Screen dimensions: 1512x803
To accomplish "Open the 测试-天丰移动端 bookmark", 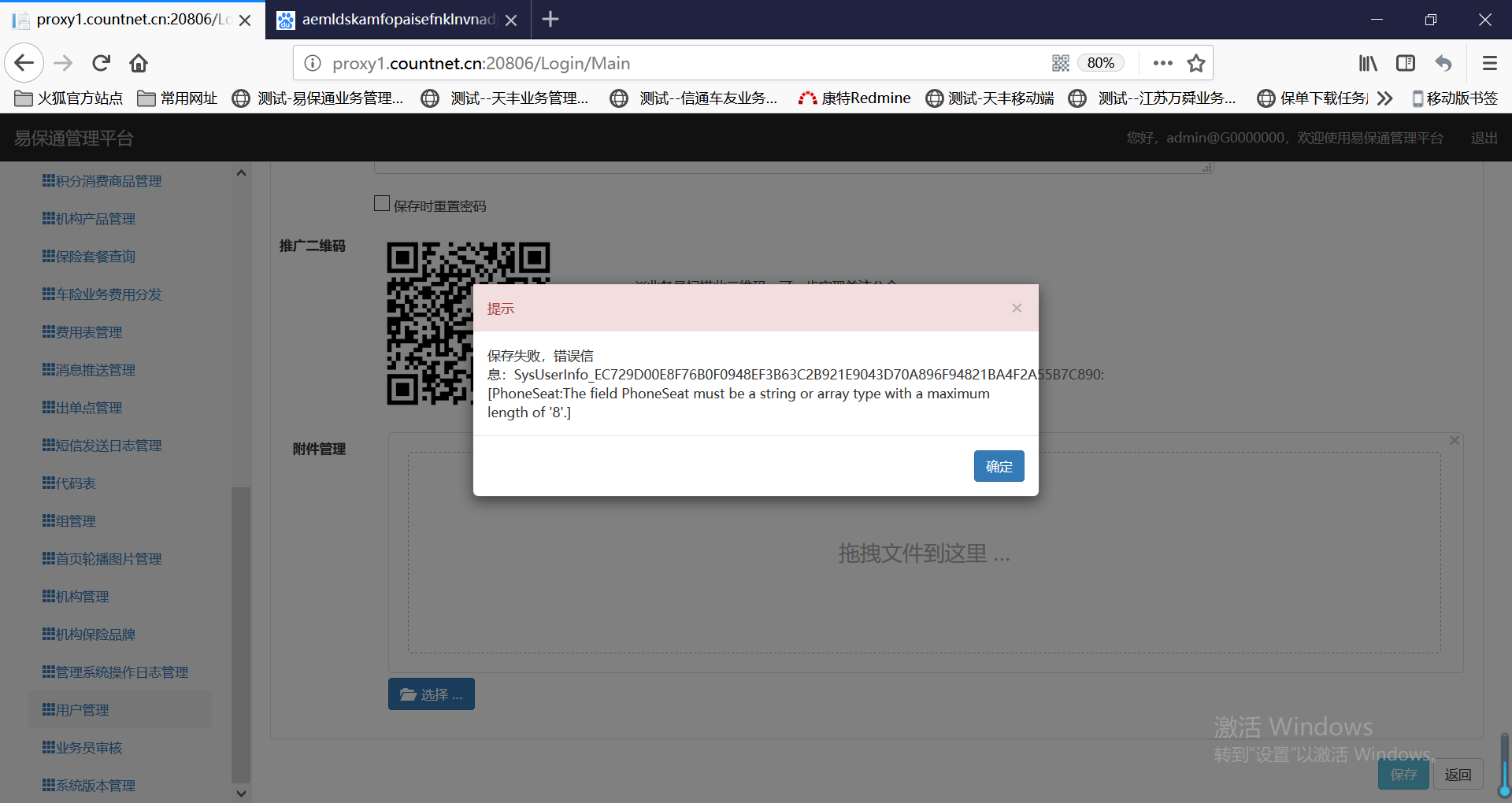I will [990, 98].
